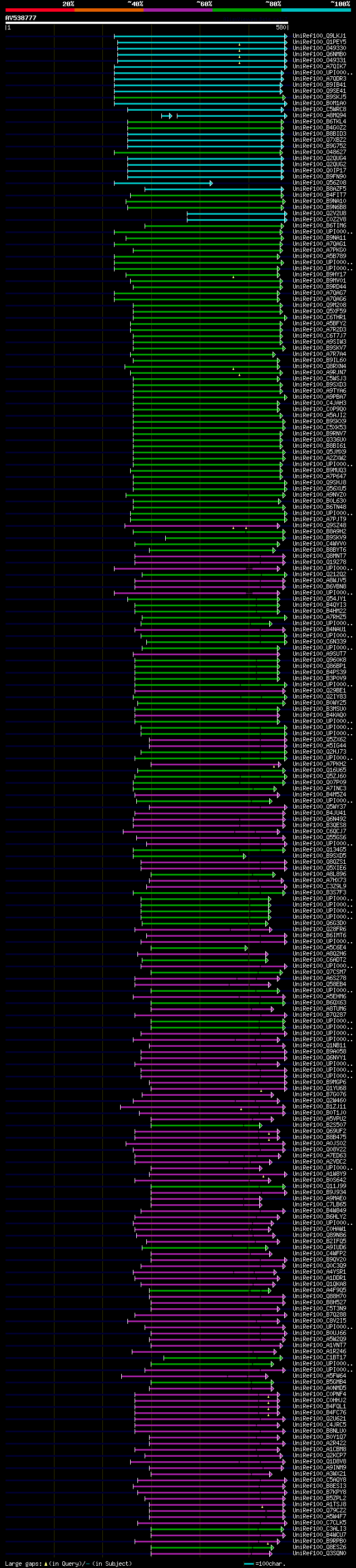Open the UniRef100_Q6NMB0 hit link
The height and width of the screenshot is (1568, 356).
pyautogui.click(x=319, y=54)
